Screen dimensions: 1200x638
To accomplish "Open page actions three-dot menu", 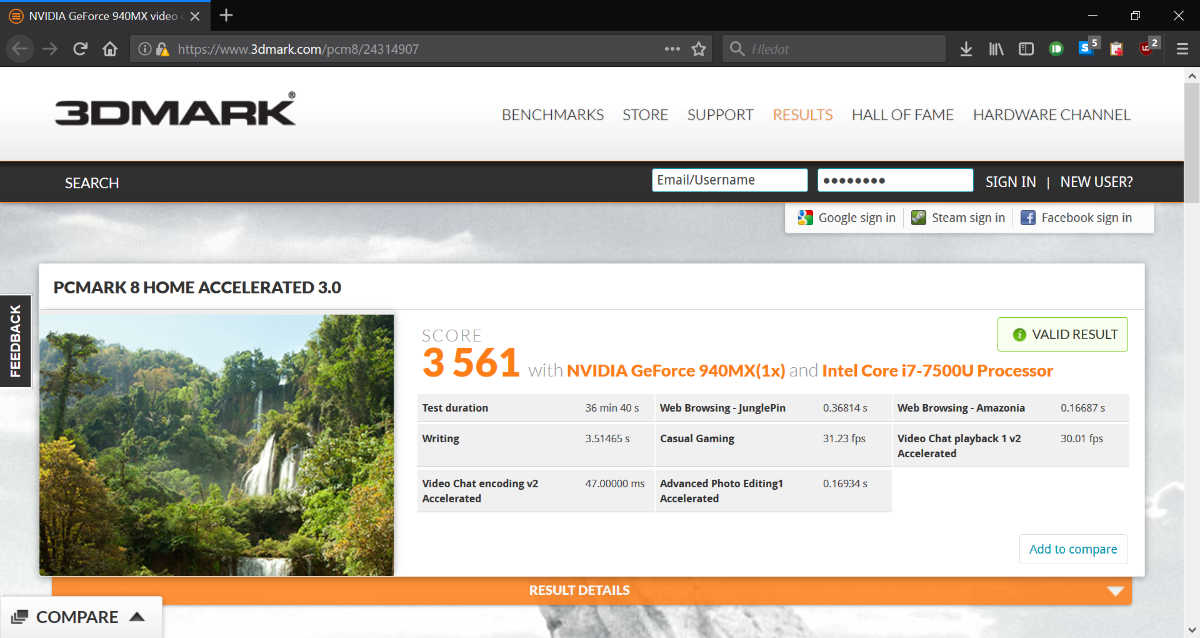I will 672,49.
